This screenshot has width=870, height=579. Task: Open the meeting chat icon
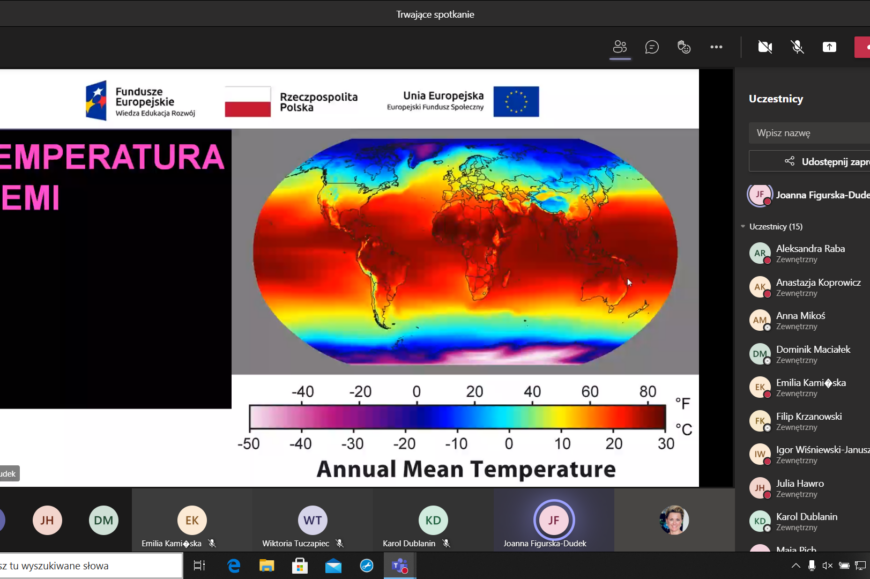tap(652, 47)
